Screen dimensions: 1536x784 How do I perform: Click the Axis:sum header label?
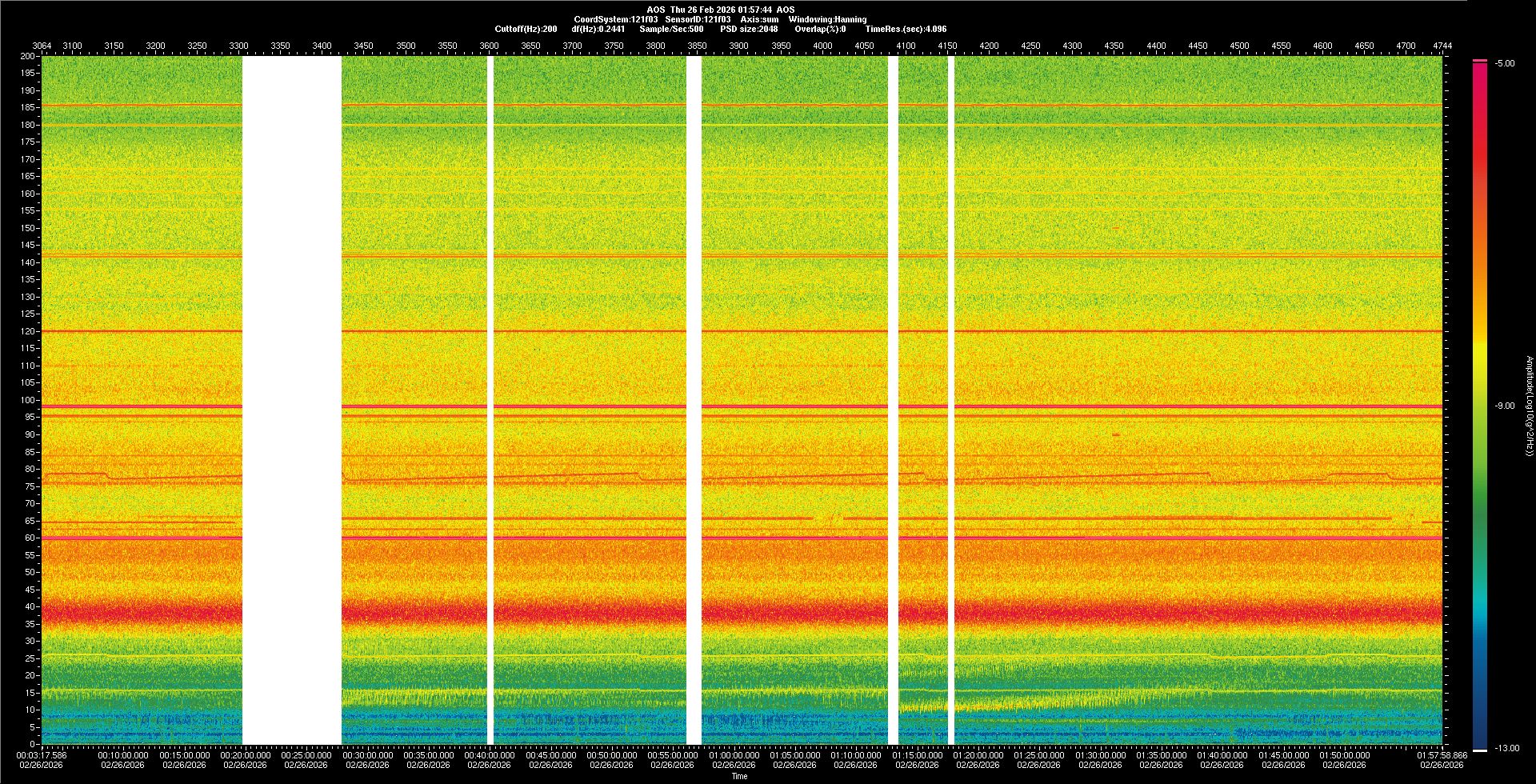pos(759,19)
